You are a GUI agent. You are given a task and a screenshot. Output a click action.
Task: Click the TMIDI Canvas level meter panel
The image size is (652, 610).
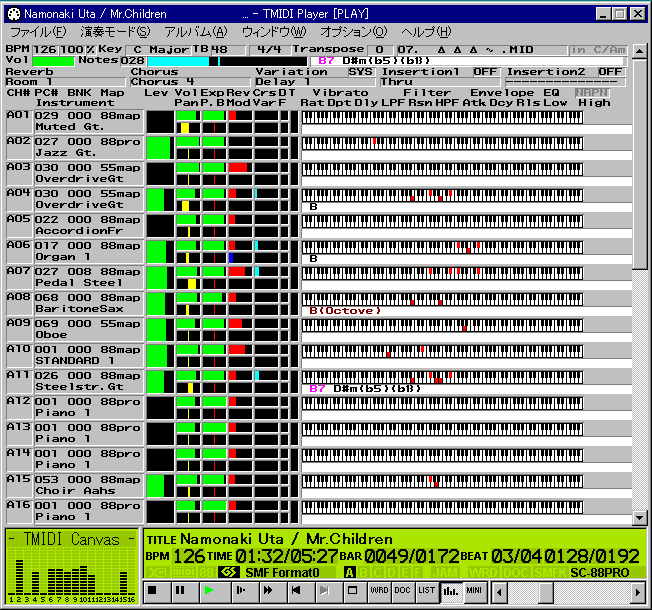[x=72, y=566]
